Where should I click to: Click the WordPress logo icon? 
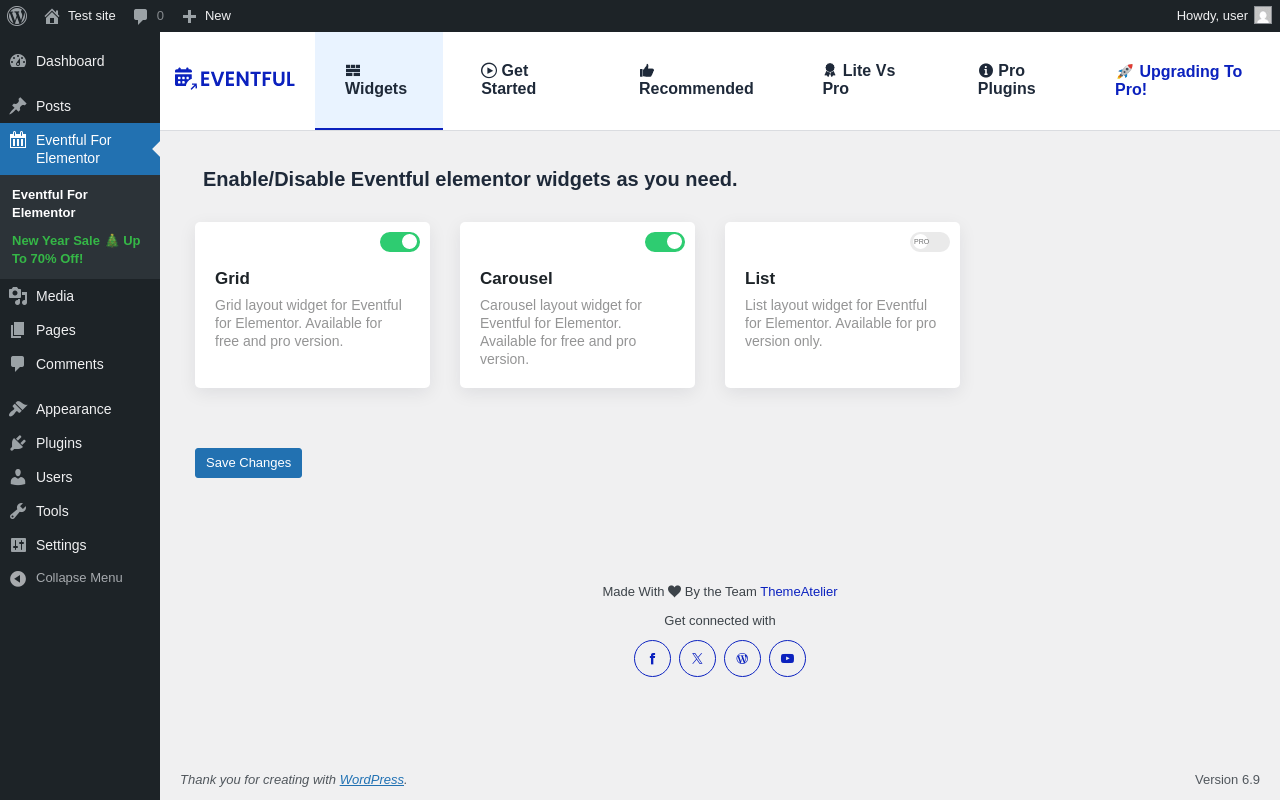pos(17,16)
